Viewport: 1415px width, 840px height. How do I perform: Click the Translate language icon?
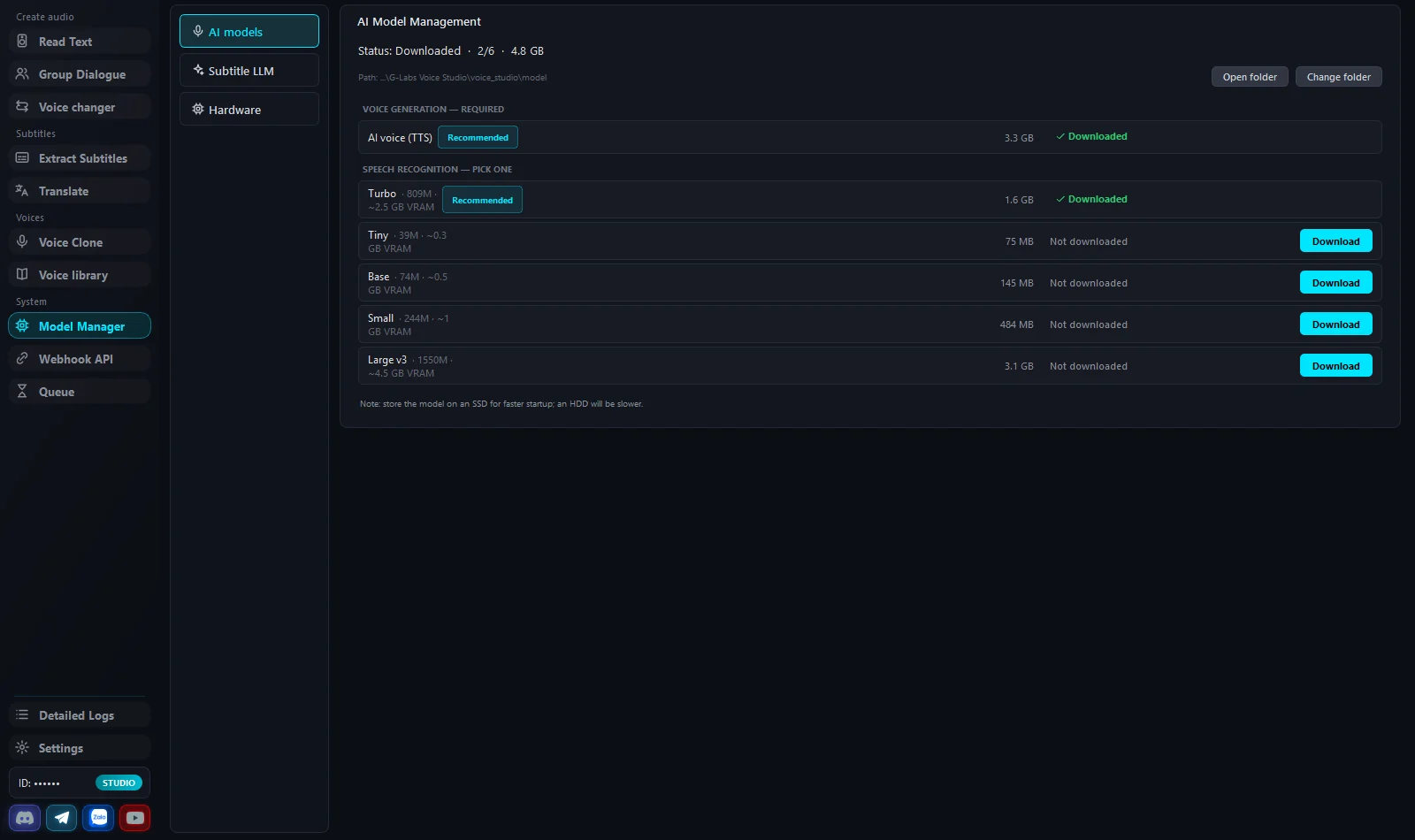click(22, 191)
